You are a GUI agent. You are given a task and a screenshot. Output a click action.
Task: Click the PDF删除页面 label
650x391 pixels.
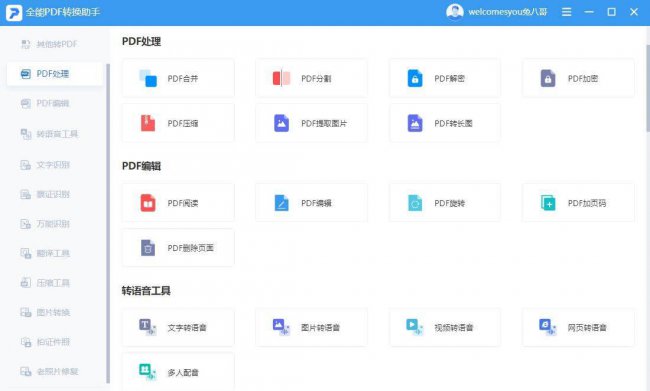tap(191, 248)
